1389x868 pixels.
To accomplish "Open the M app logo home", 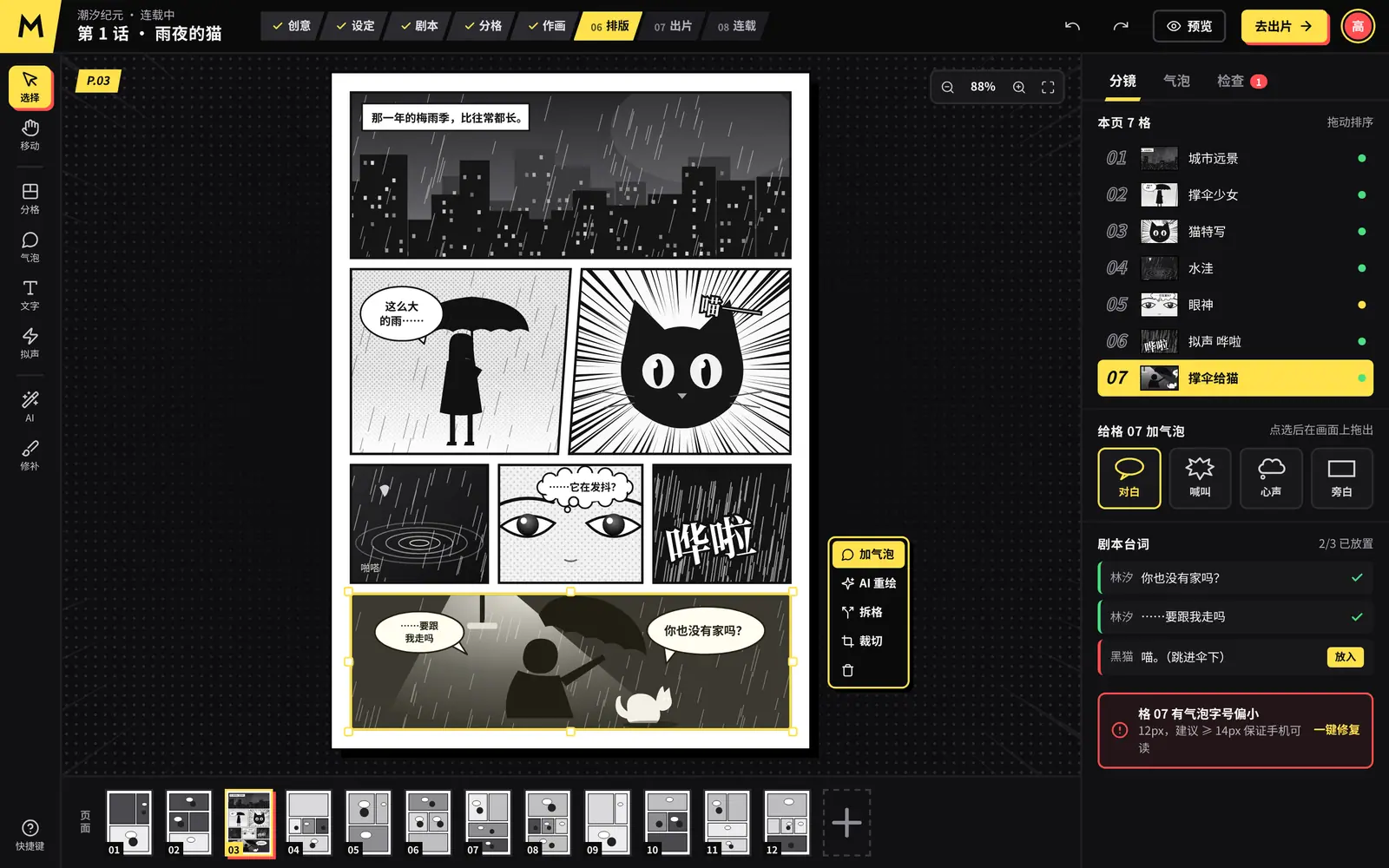I will [30, 26].
